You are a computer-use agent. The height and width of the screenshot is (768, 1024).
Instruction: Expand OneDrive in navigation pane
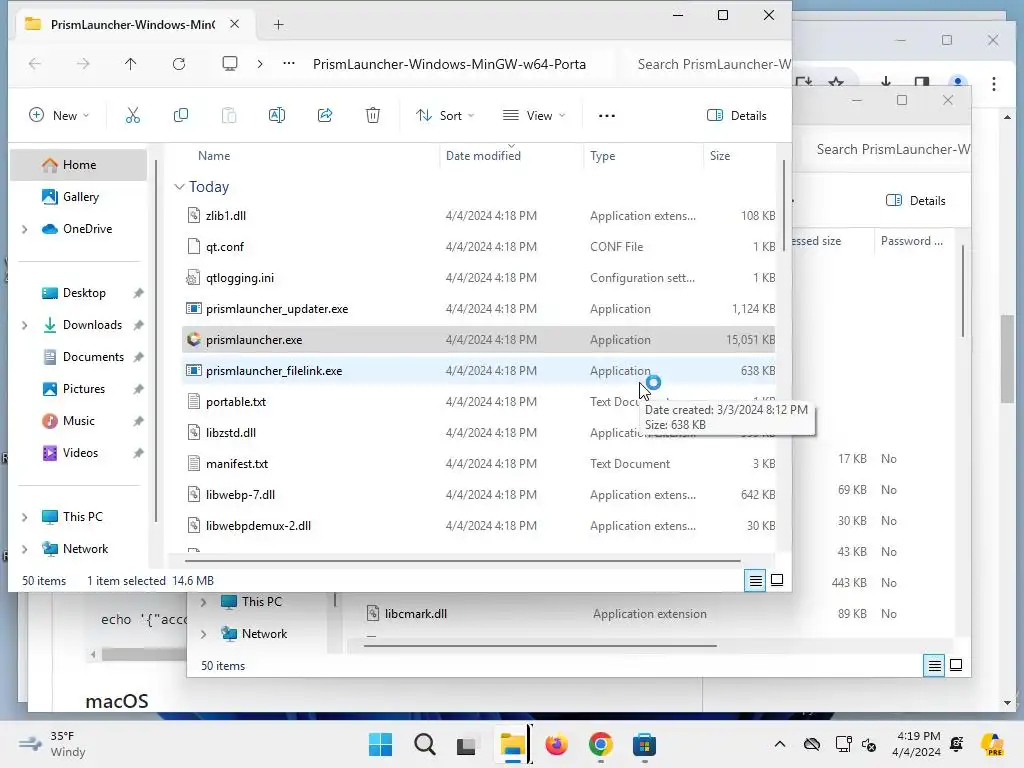click(x=25, y=229)
